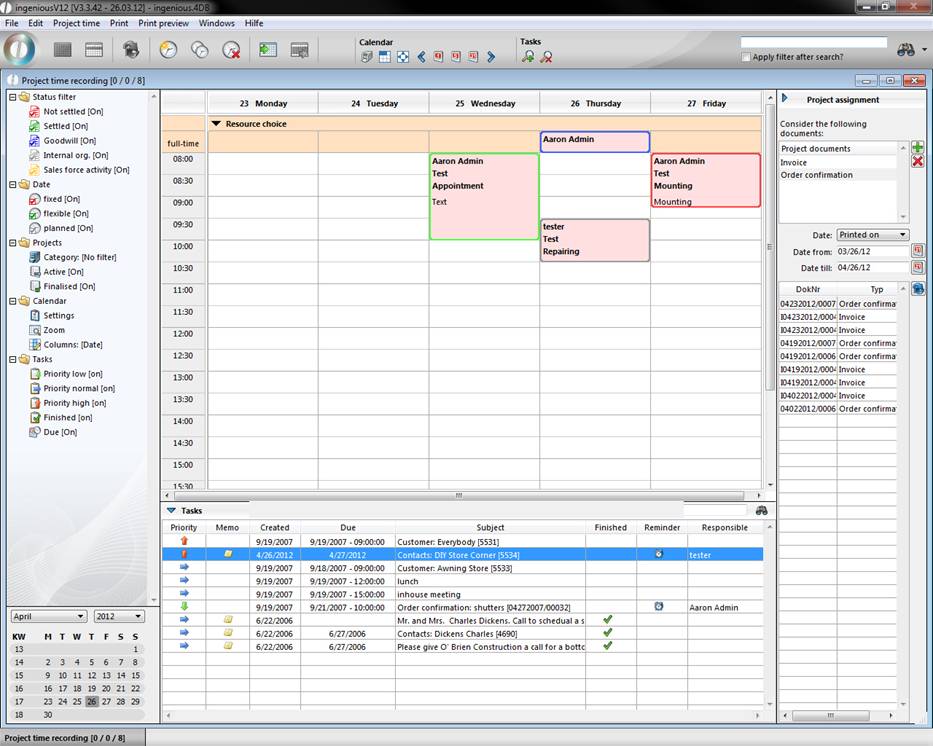Select day 27 in the mini calendar
This screenshot has height=746, width=933.
105,701
